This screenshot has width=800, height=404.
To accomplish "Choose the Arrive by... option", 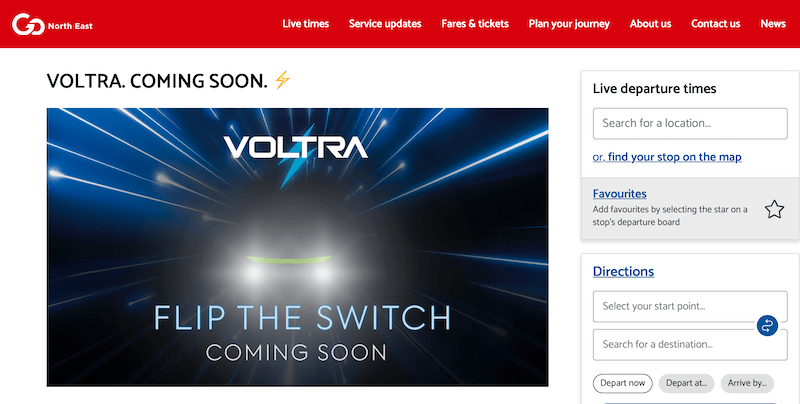I will coord(747,383).
